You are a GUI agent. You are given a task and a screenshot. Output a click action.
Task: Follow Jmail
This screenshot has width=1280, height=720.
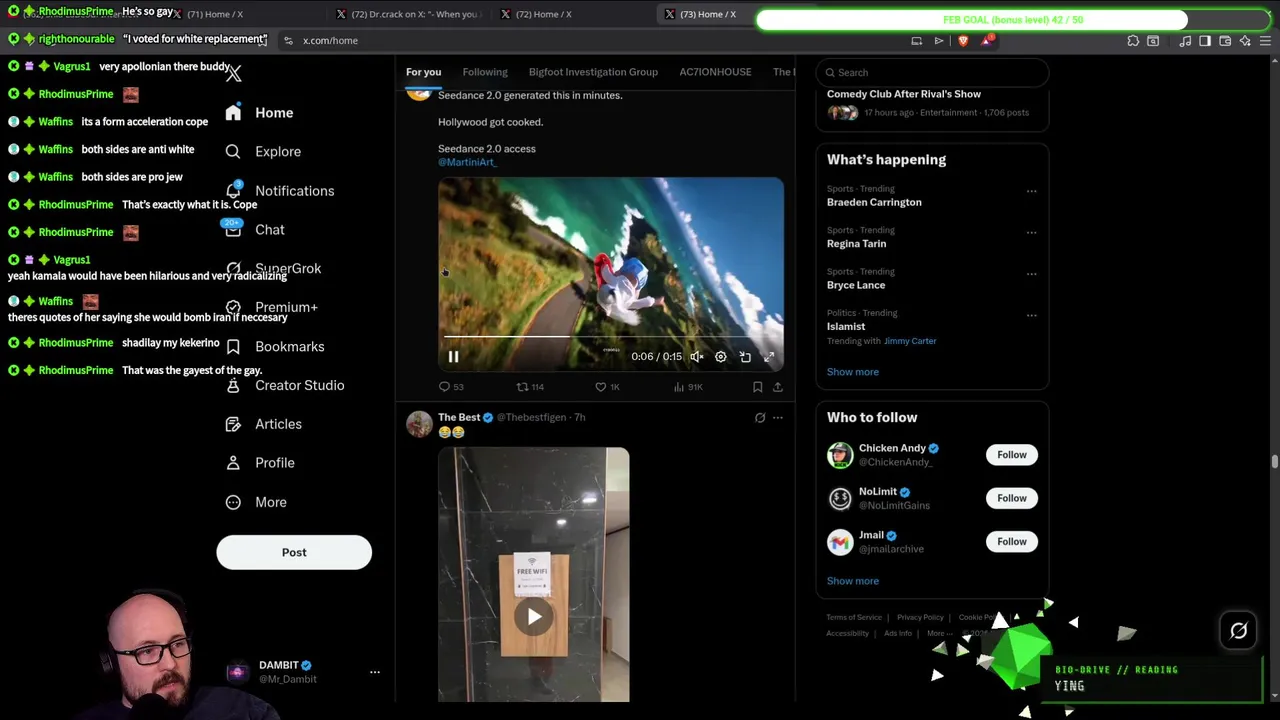(1011, 542)
